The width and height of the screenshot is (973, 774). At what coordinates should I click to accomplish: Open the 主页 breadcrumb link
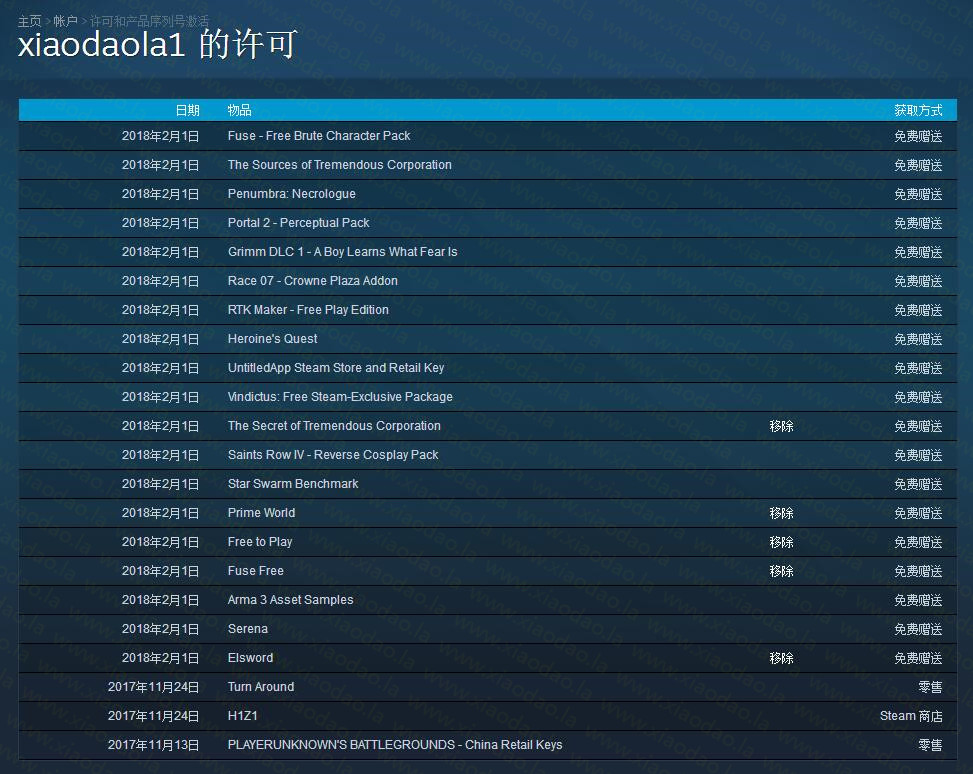click(29, 21)
